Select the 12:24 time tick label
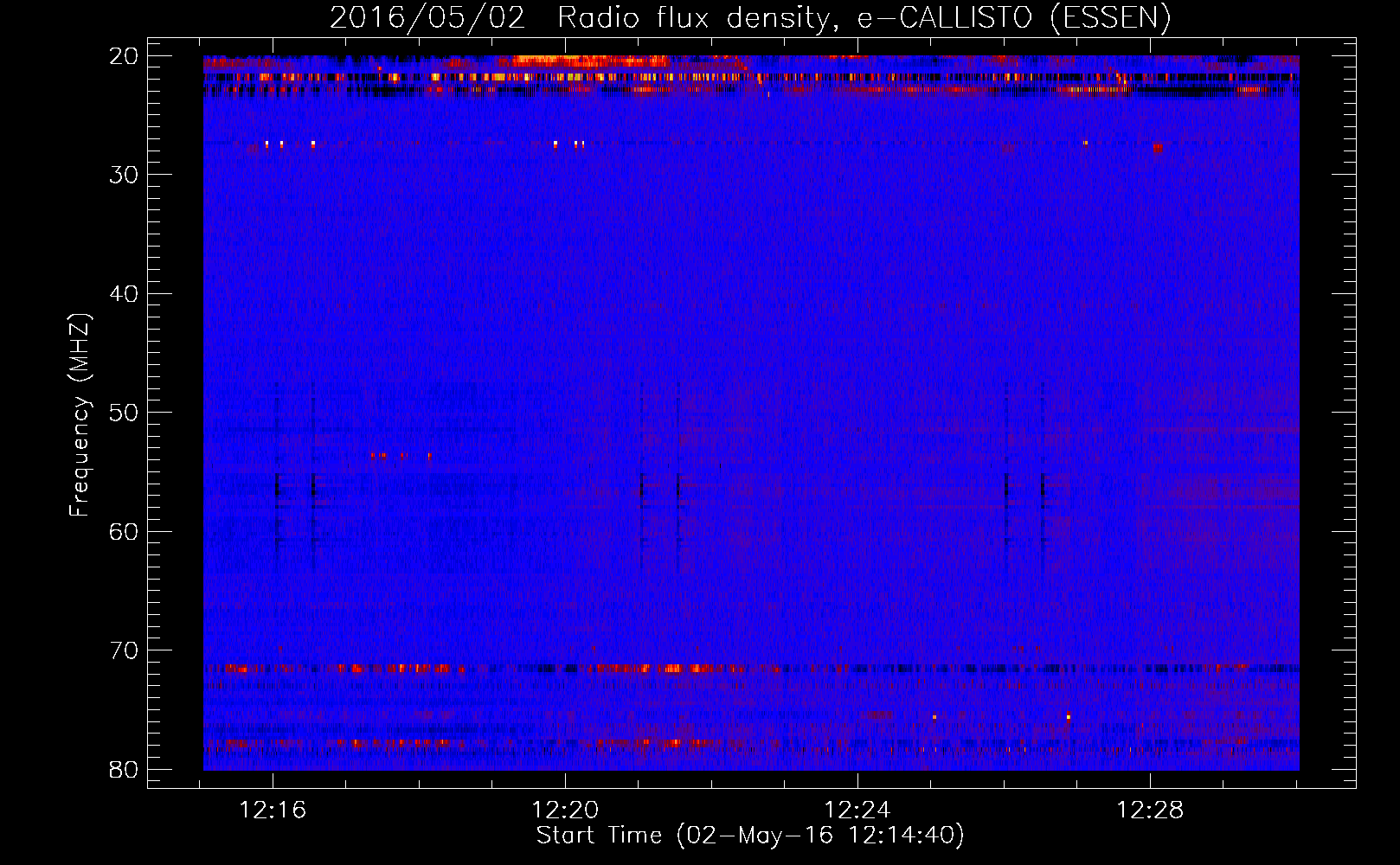1400x865 pixels. [x=857, y=811]
